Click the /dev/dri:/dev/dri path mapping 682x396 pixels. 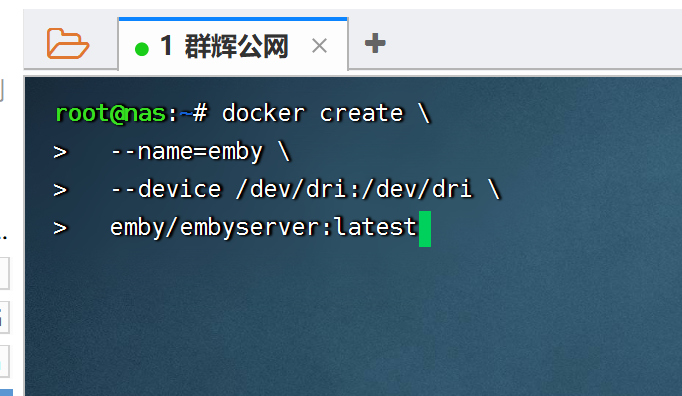pyautogui.click(x=354, y=189)
